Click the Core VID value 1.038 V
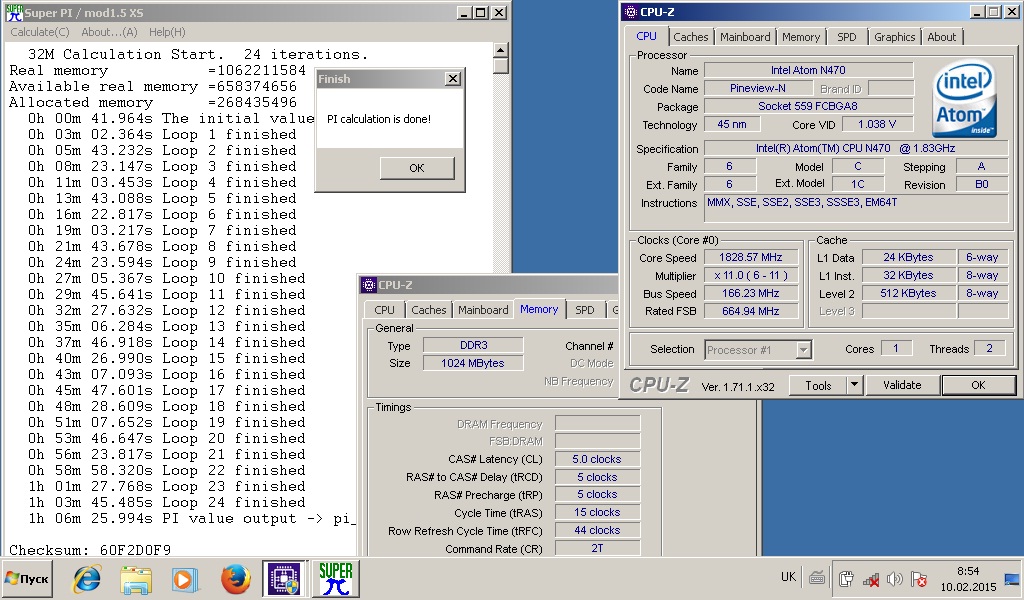This screenshot has height=600, width=1024. point(876,124)
